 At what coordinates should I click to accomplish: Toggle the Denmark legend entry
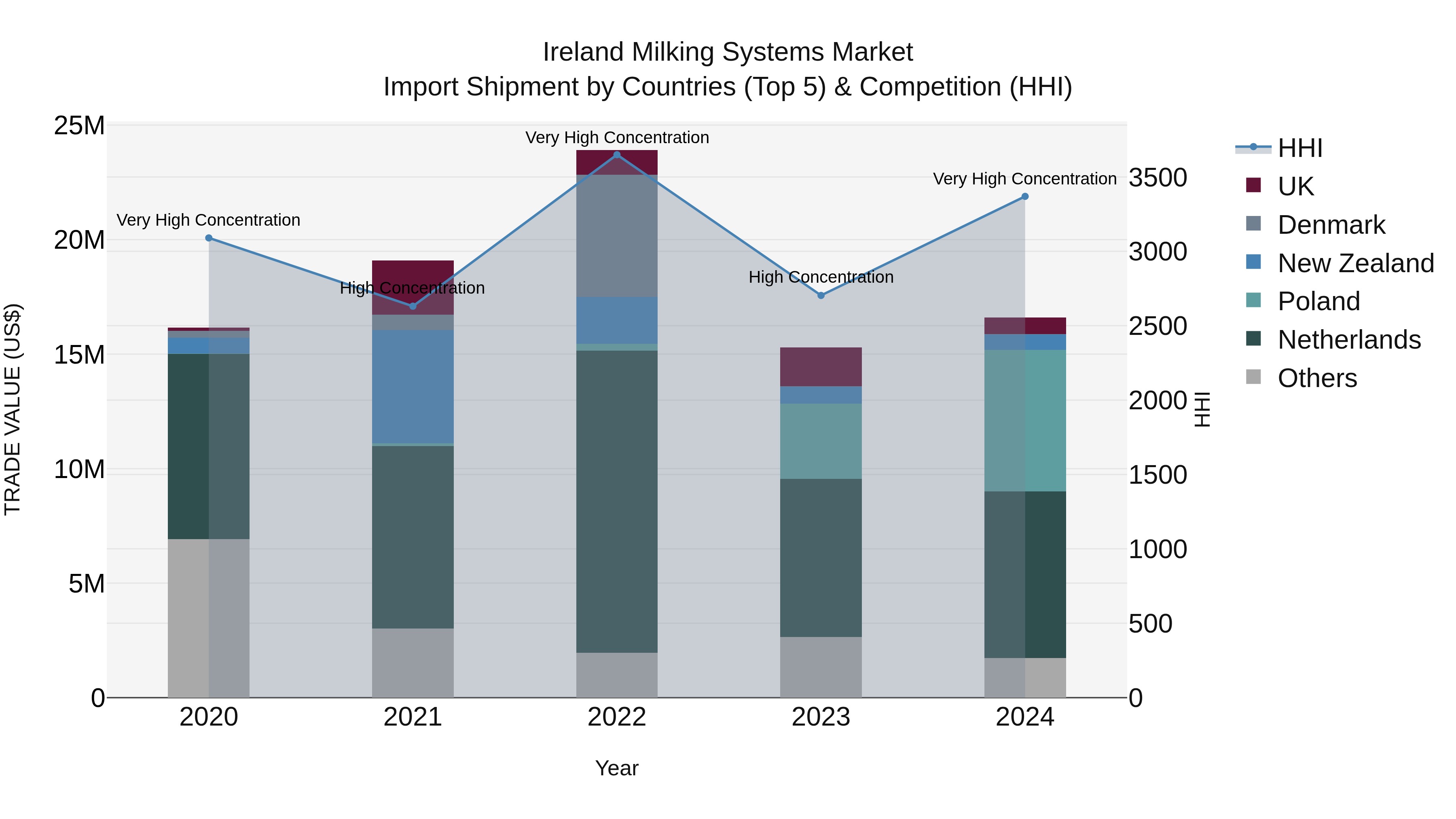tap(1315, 224)
